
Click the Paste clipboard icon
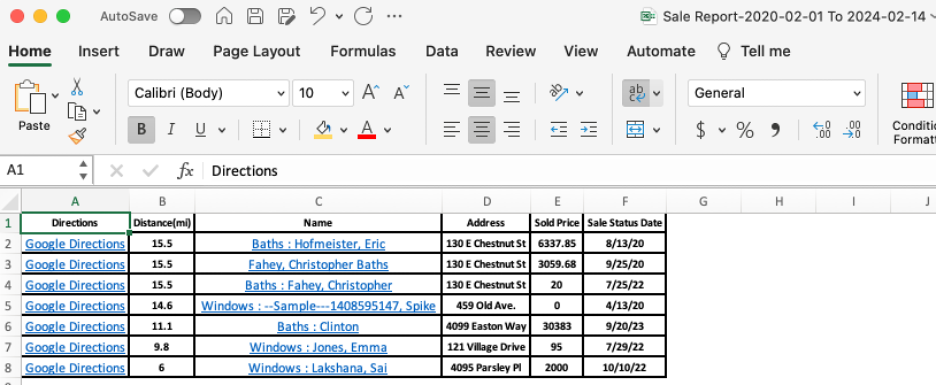pyautogui.click(x=30, y=97)
